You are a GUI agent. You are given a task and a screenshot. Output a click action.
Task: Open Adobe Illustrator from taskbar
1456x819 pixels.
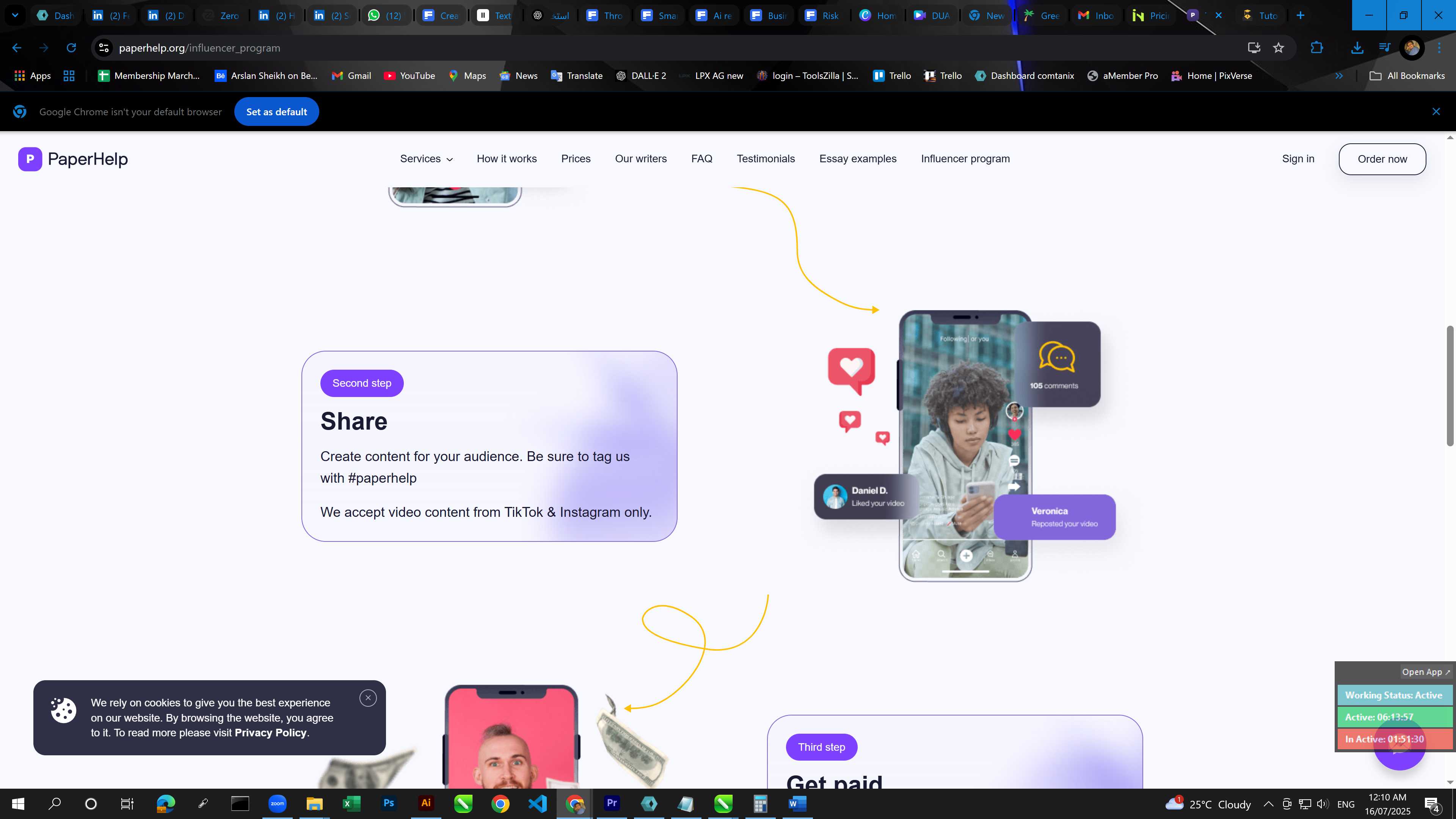pos(425,804)
